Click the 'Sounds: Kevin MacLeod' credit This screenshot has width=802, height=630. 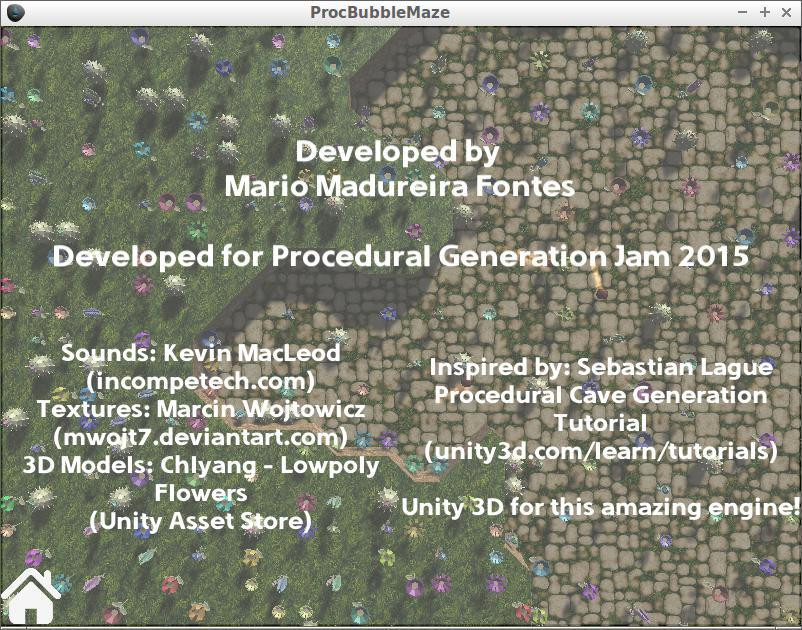coord(201,353)
